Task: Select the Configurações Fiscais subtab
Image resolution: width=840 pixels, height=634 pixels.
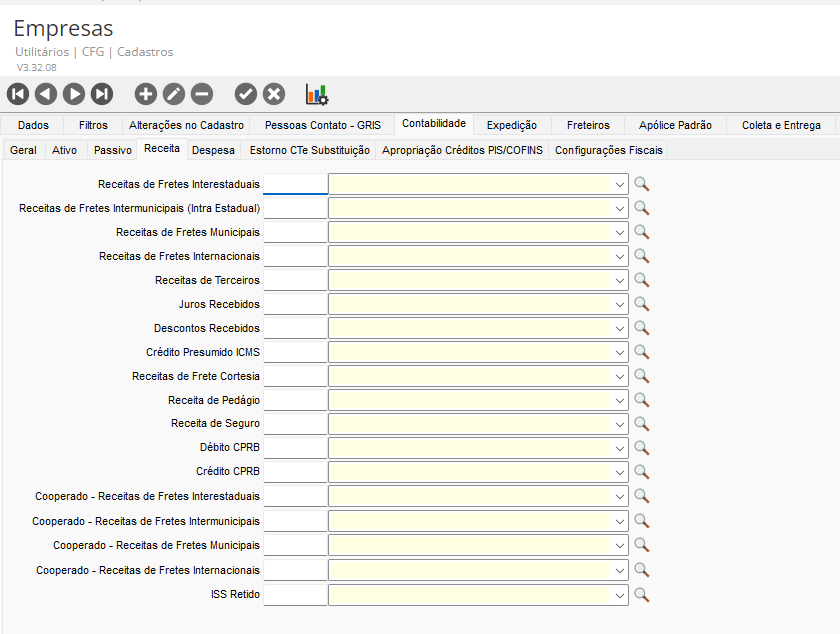Action: point(608,150)
